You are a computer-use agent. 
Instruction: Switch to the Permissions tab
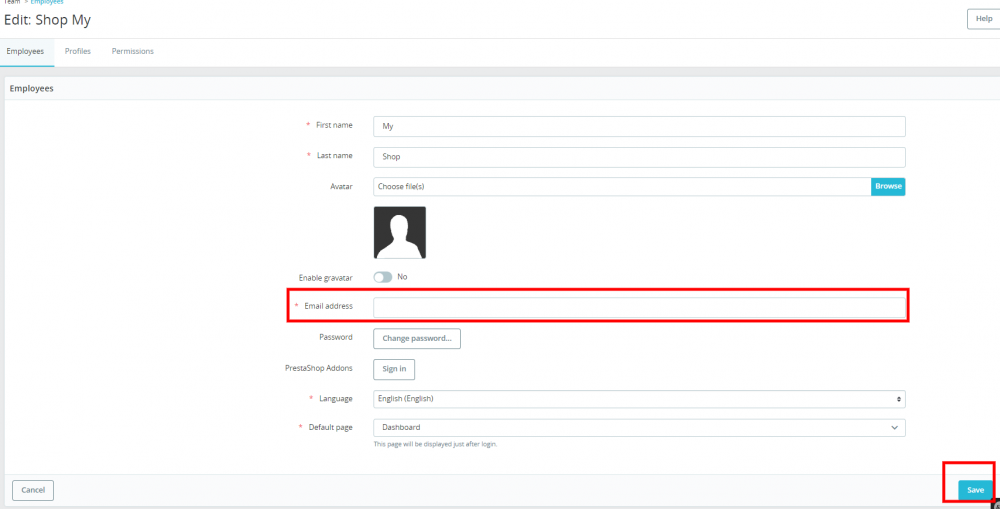[133, 52]
